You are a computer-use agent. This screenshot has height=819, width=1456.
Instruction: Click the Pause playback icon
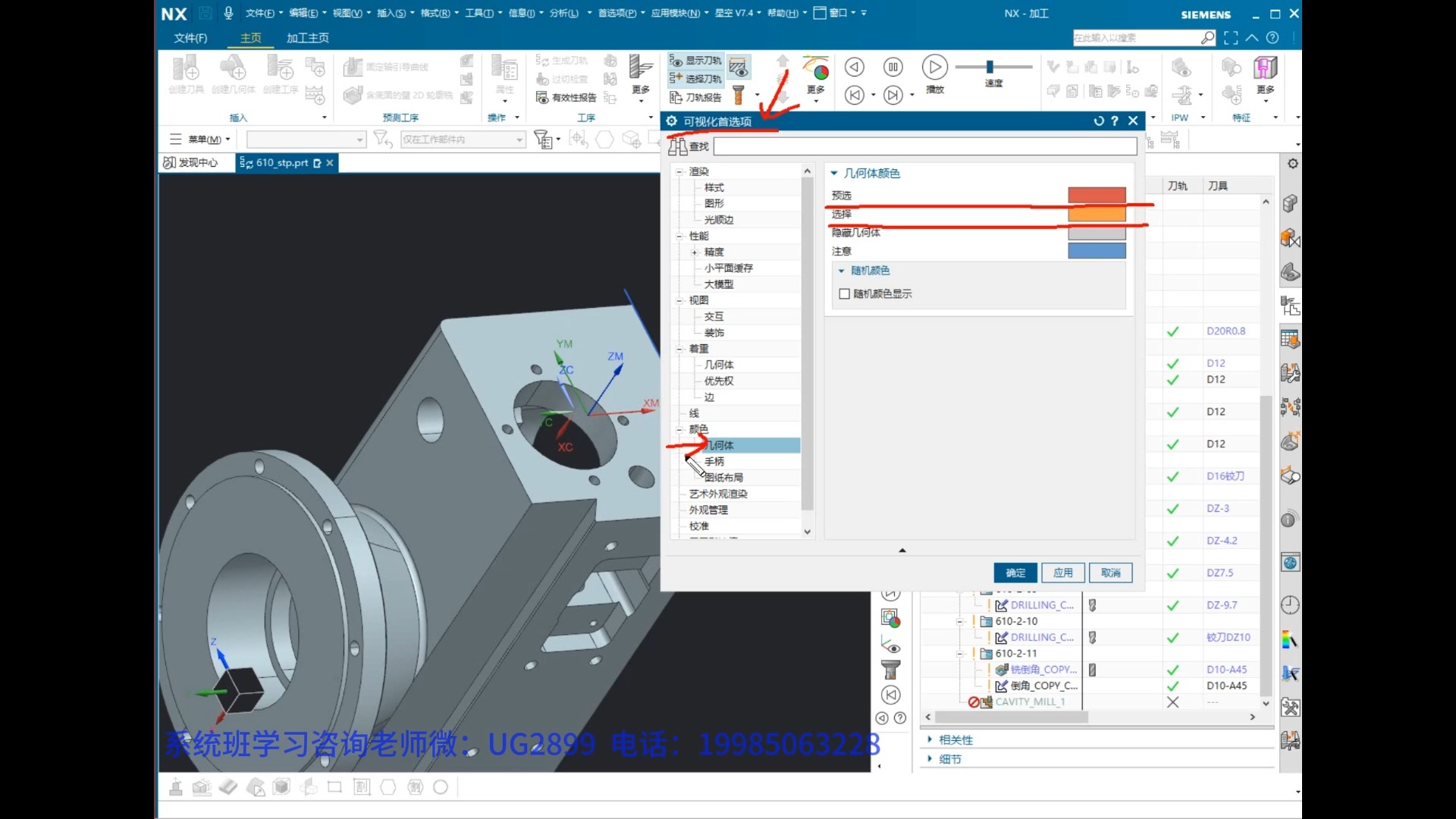893,67
